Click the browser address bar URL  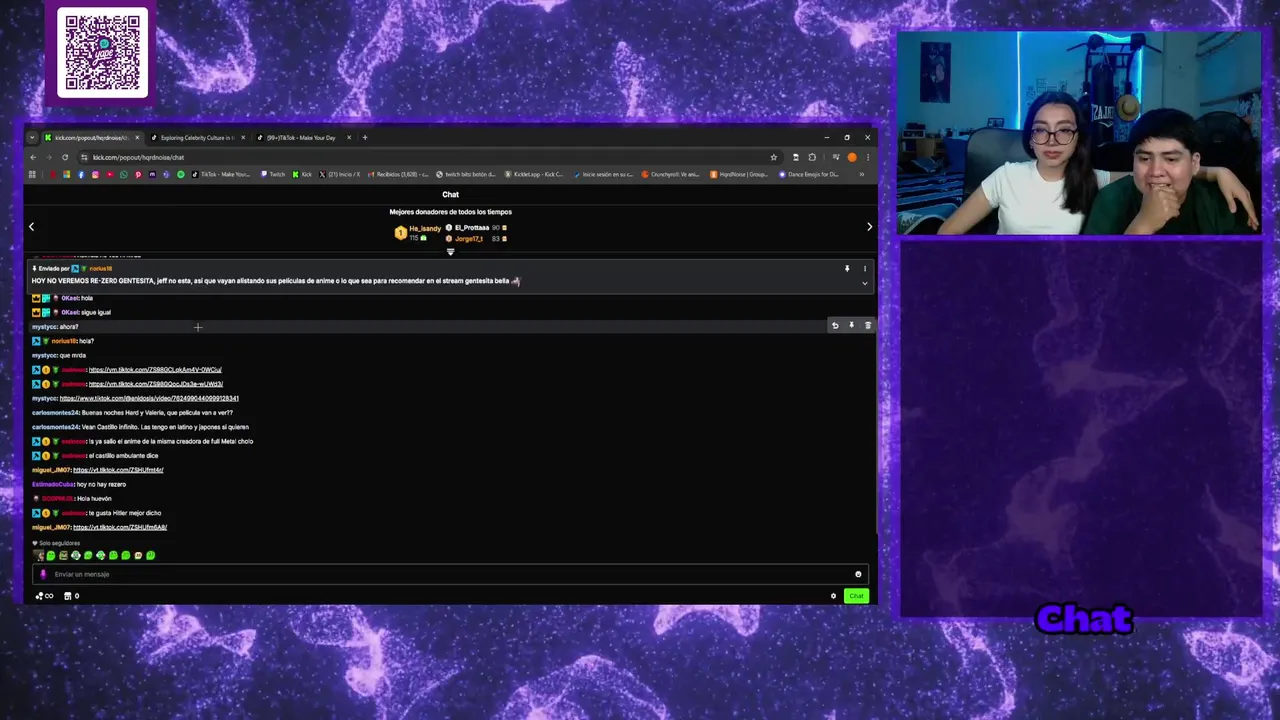138,157
